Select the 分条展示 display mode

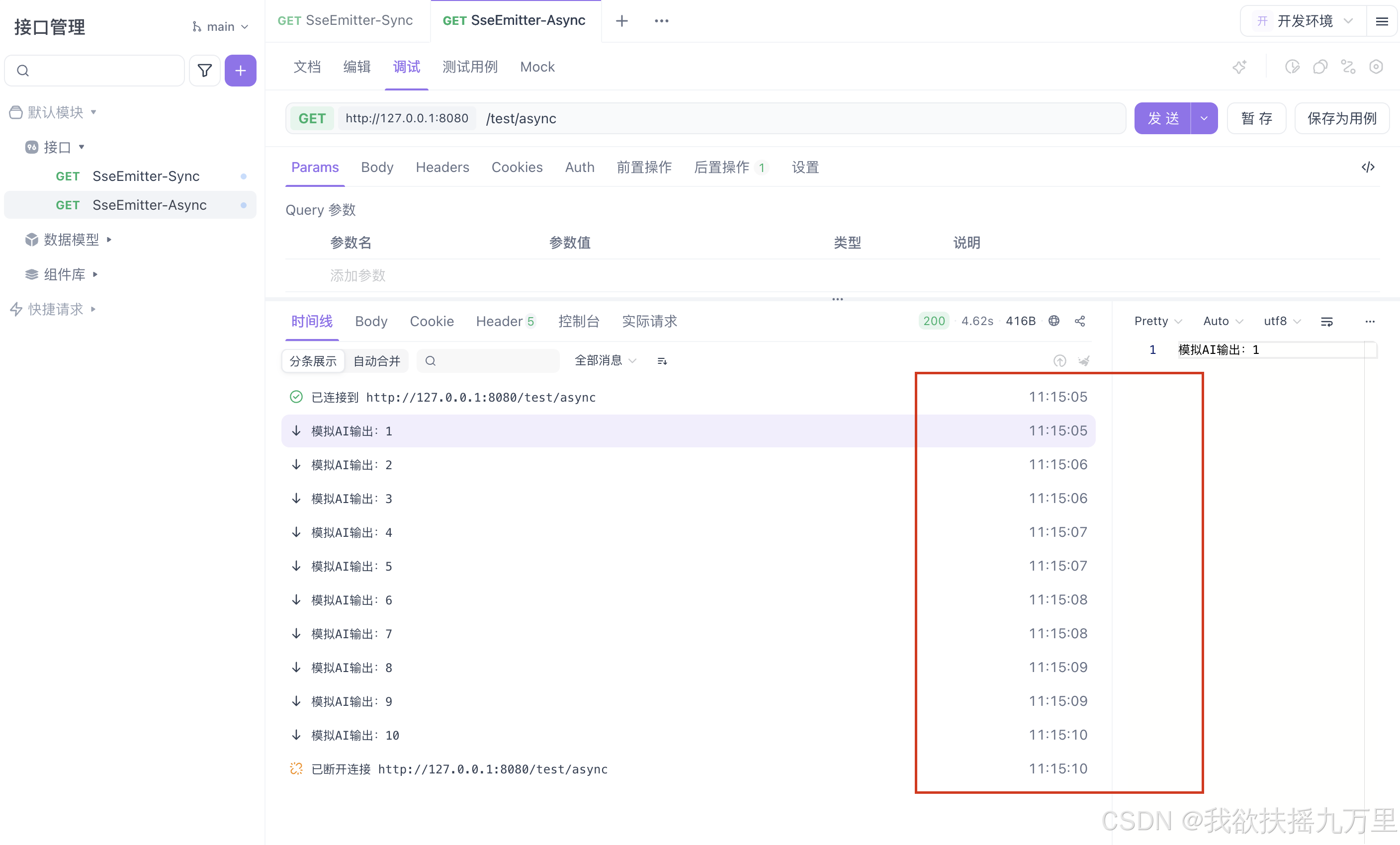(313, 360)
